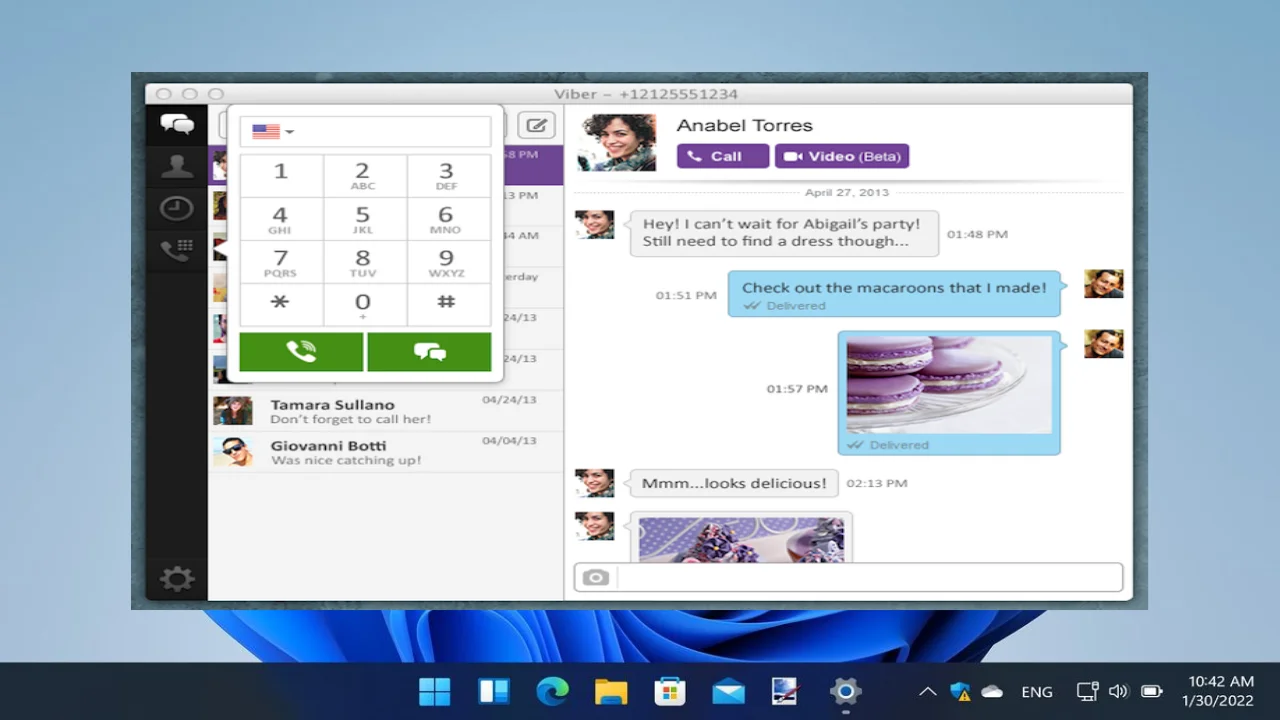This screenshot has height=720, width=1280.
Task: Open Microsoft Store from the taskbar
Action: pyautogui.click(x=669, y=691)
